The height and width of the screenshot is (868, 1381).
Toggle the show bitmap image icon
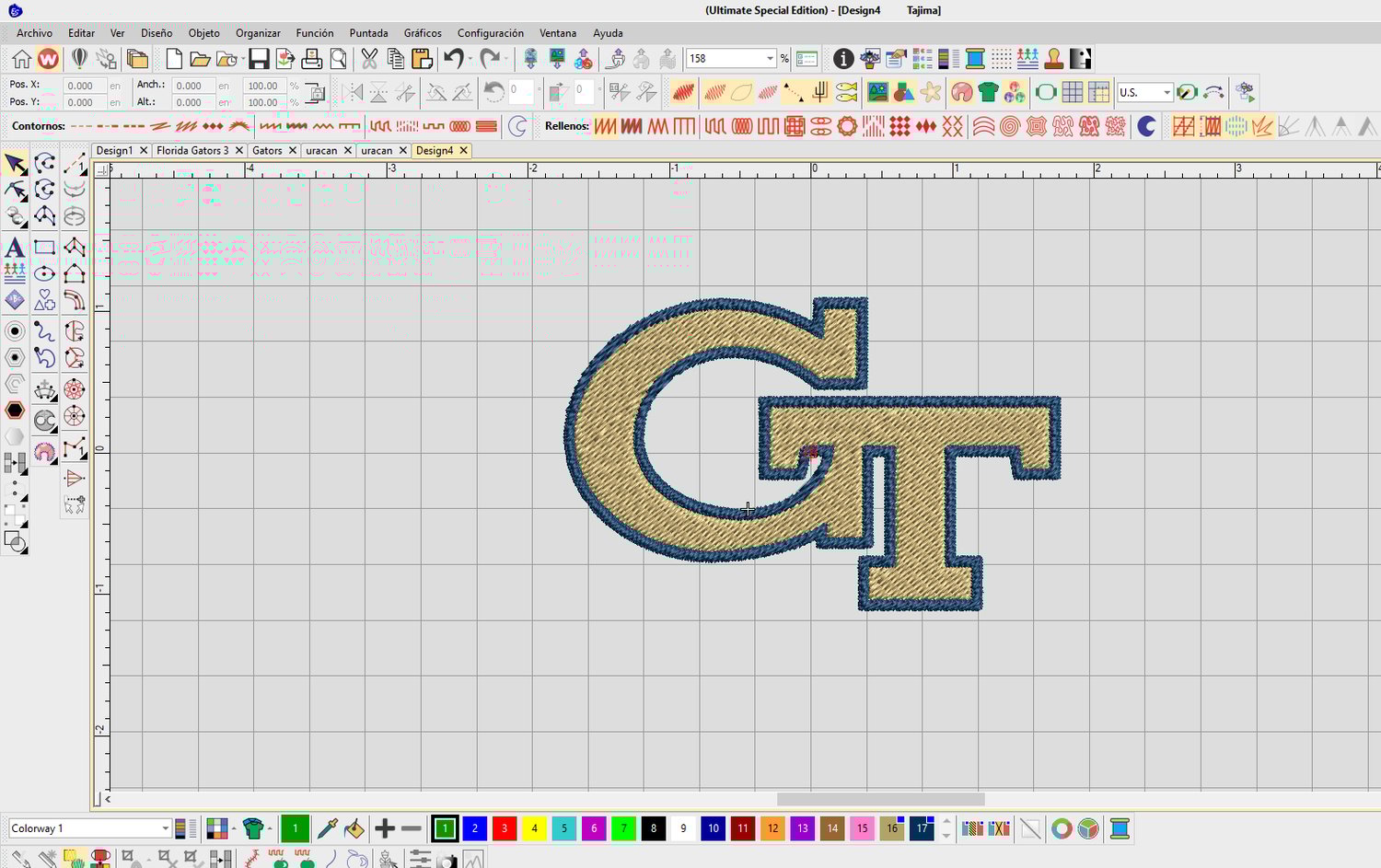(x=877, y=92)
